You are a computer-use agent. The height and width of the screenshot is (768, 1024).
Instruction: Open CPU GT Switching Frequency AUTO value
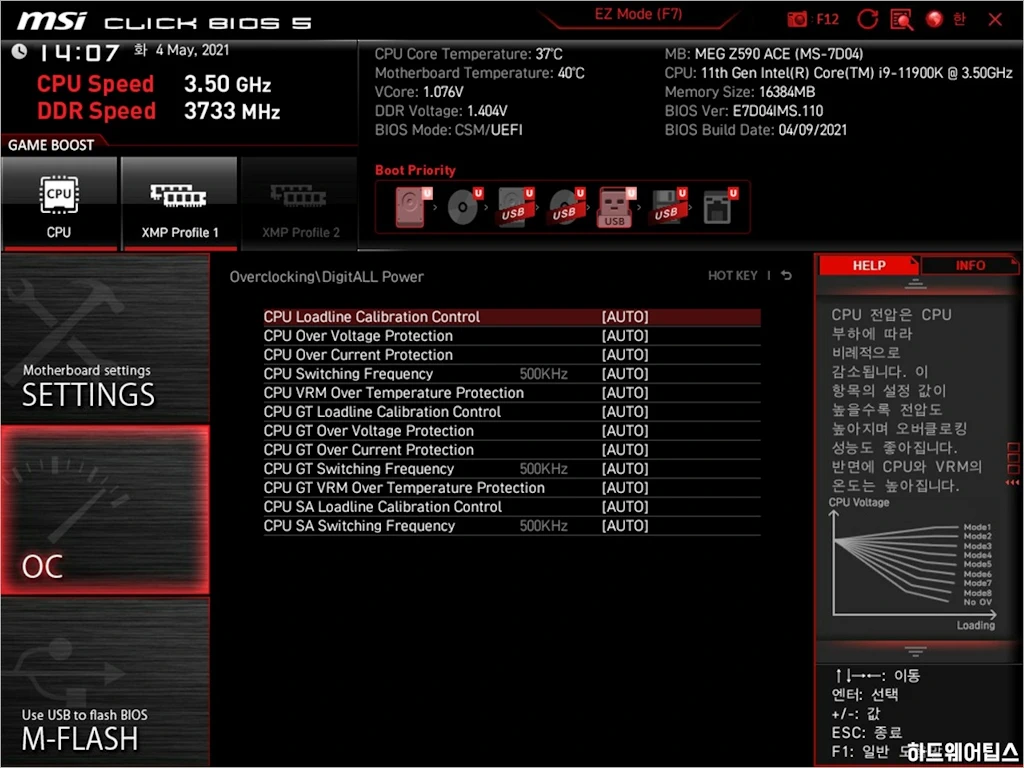pos(625,468)
